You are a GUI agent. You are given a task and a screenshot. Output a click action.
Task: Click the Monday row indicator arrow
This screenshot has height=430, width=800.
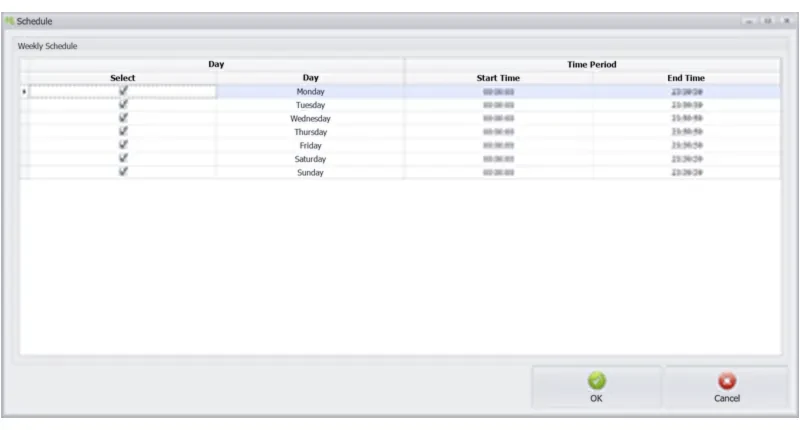pos(24,92)
